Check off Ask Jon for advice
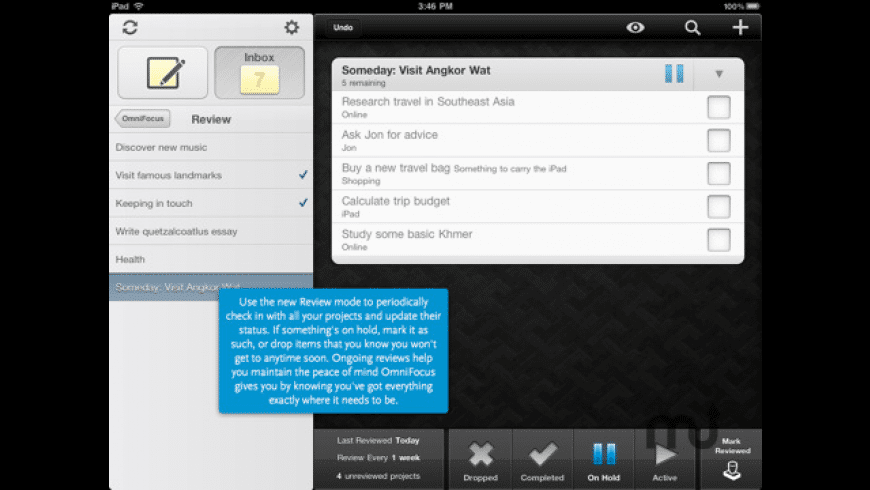This screenshot has width=870, height=490. pyautogui.click(x=719, y=140)
